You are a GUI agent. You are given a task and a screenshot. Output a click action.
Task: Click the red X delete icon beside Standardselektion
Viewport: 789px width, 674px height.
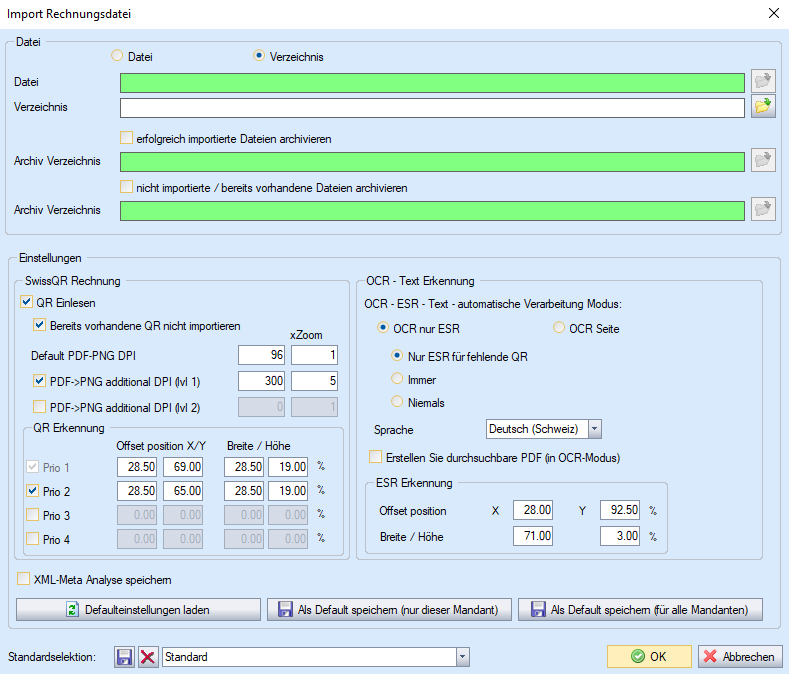(x=147, y=657)
